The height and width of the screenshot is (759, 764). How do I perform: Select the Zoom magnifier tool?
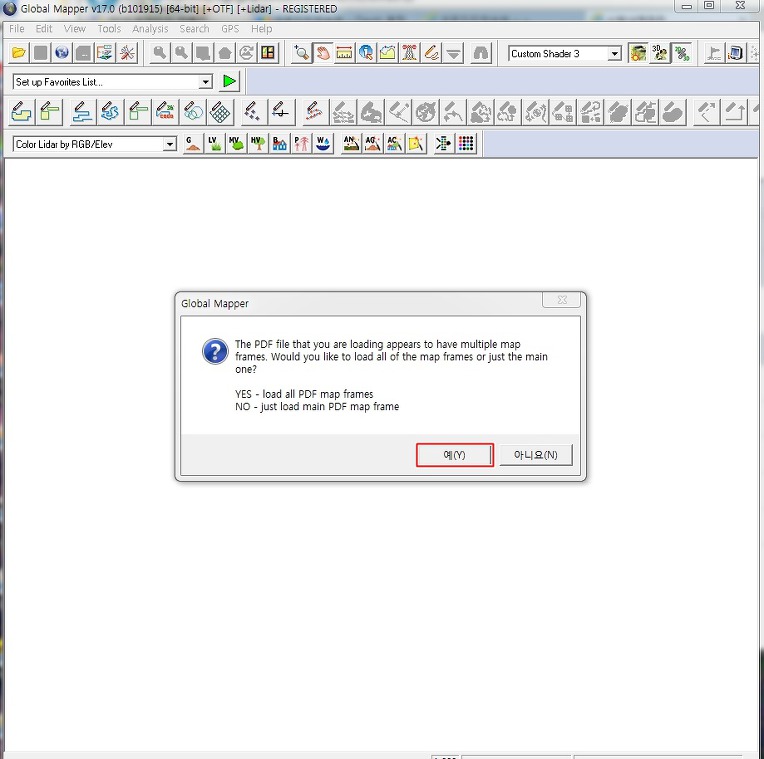click(x=301, y=53)
